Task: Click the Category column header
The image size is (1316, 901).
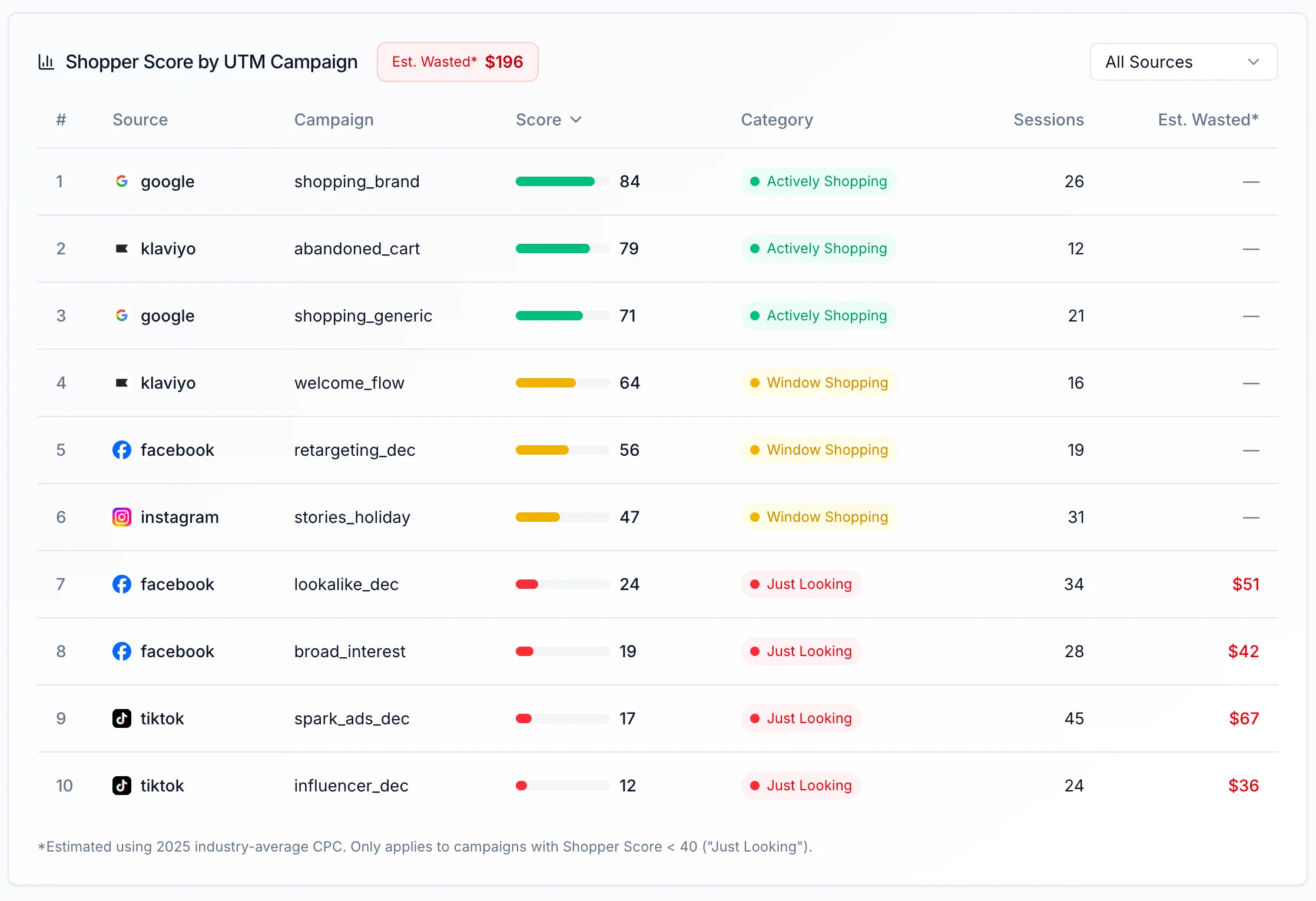Action: [776, 120]
